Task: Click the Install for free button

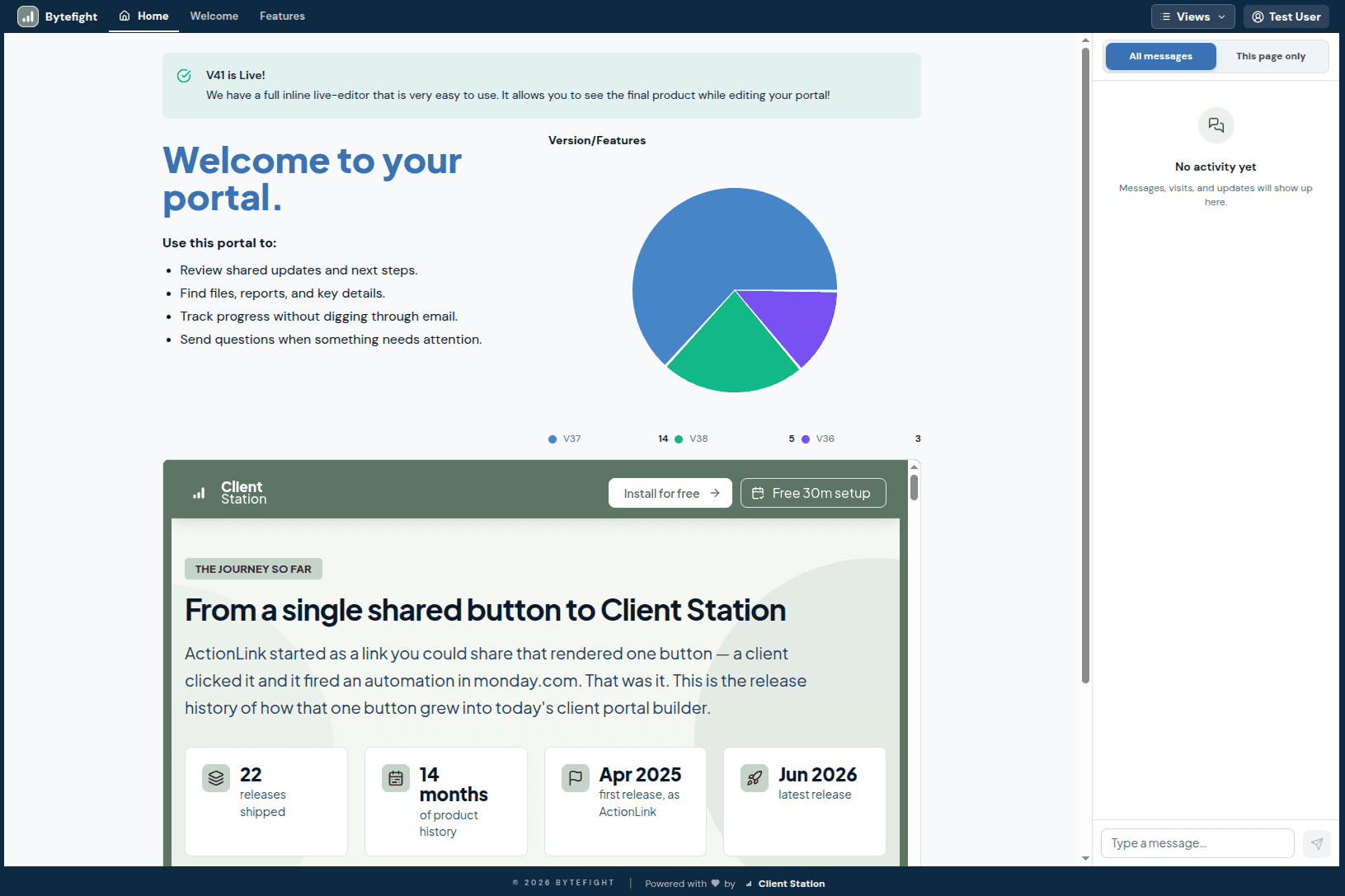Action: 670,493
